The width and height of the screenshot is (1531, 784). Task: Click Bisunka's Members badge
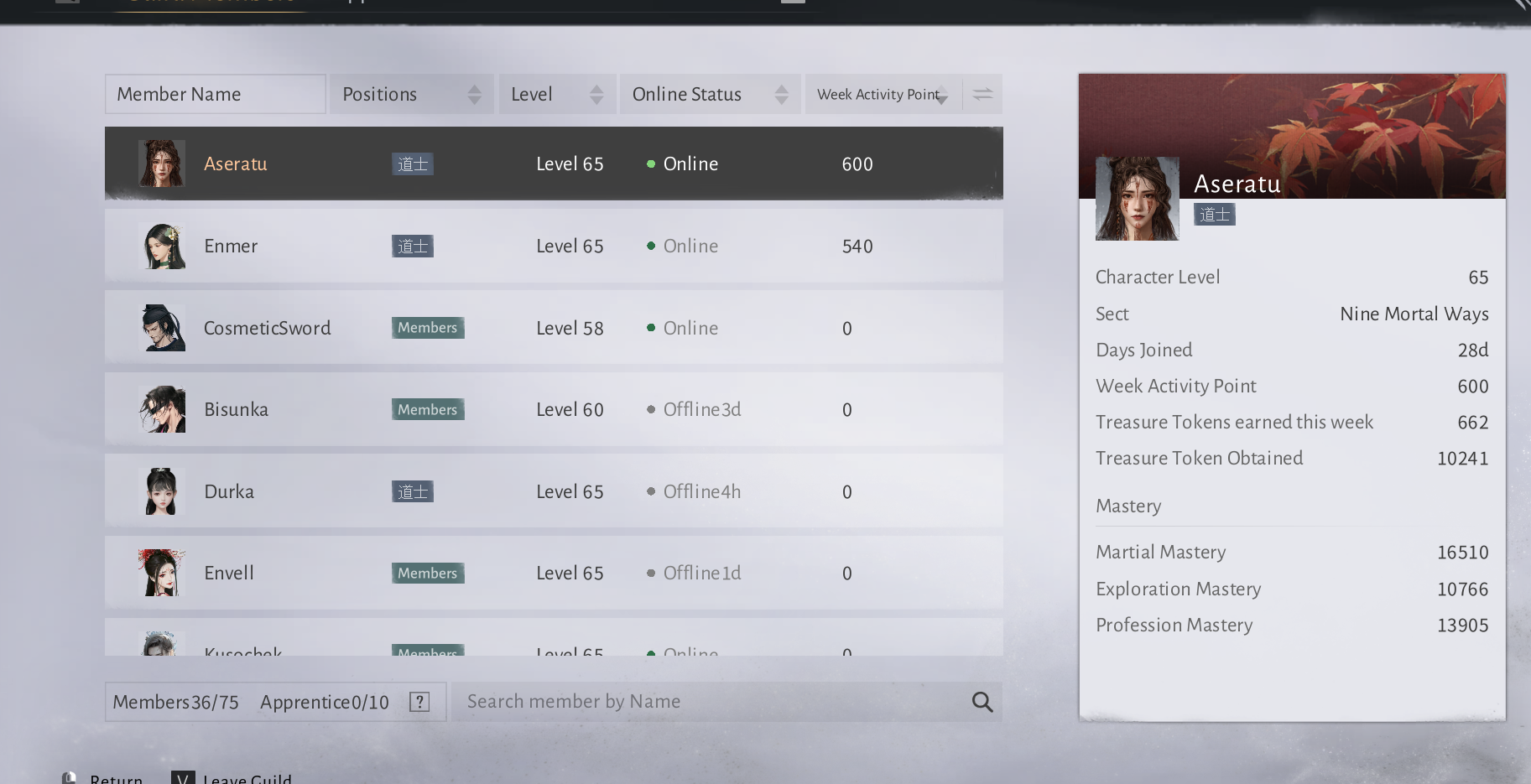428,409
